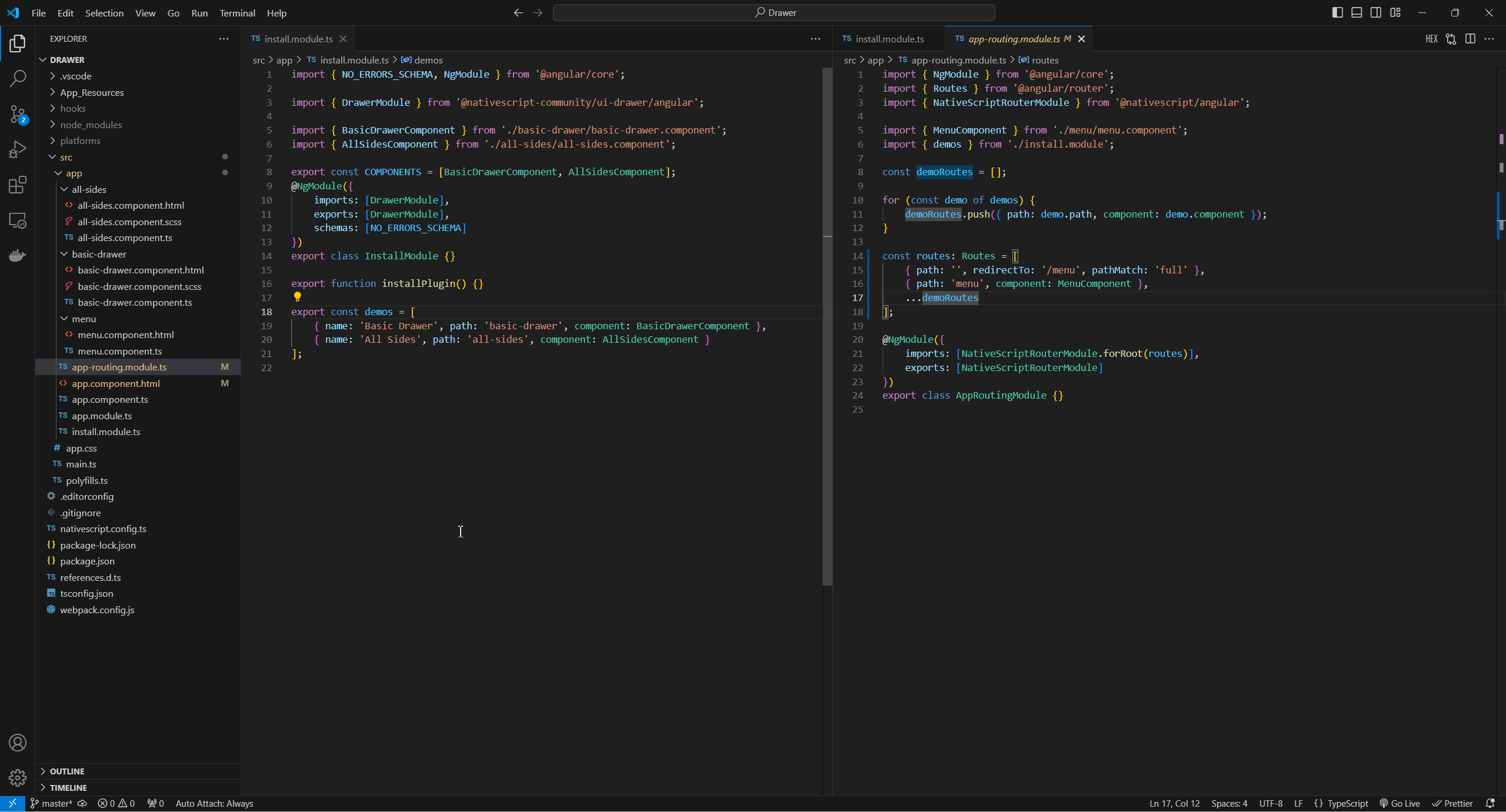Click the lightbulb code action icon
This screenshot has width=1506, height=812.
[x=297, y=298]
